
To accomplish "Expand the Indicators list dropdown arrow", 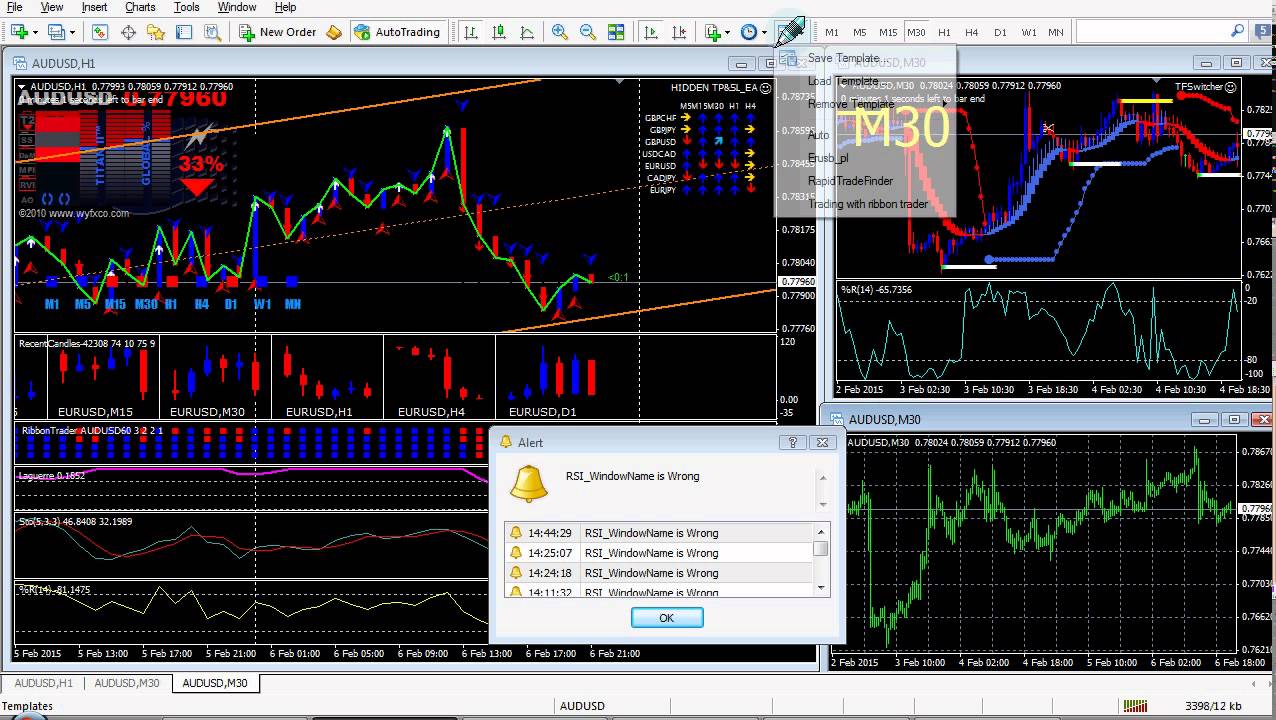I will [727, 32].
